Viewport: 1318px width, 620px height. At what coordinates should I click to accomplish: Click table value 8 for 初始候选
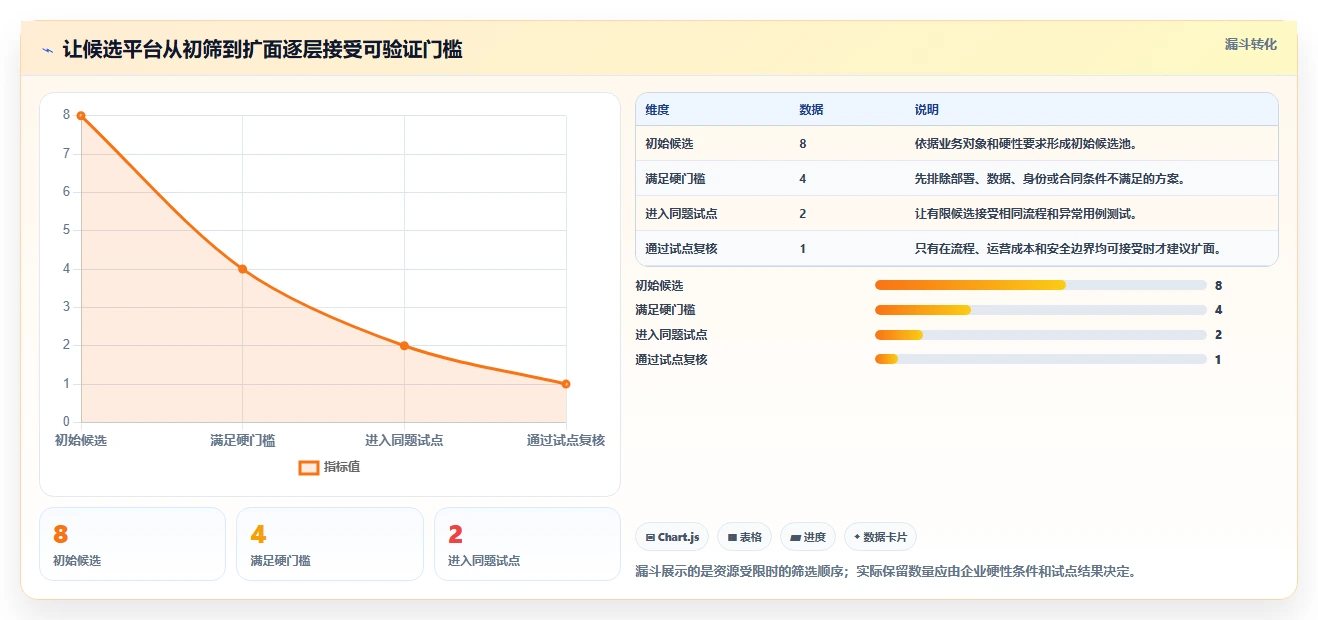803,144
